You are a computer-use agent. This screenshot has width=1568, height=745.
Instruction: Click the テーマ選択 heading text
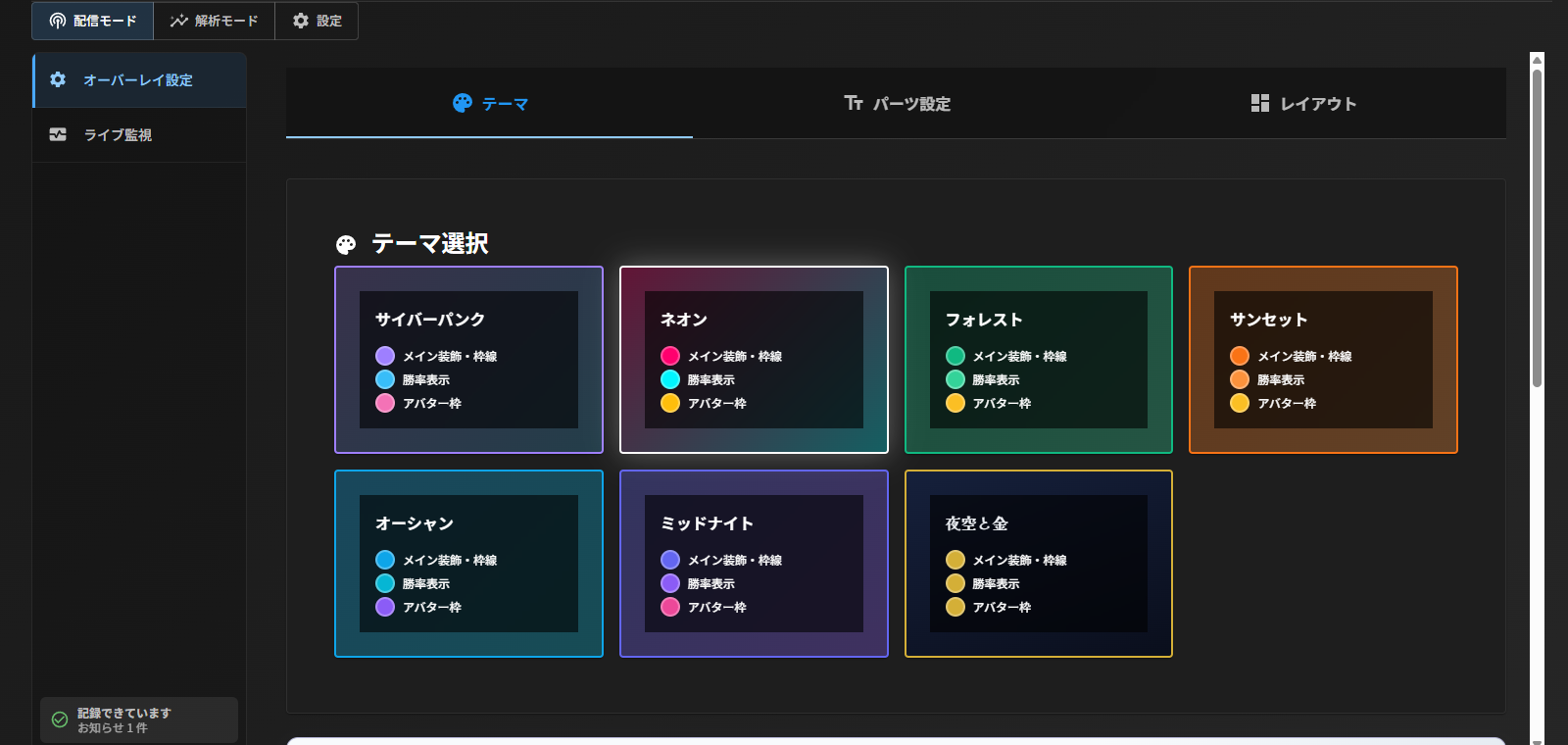tap(430, 243)
